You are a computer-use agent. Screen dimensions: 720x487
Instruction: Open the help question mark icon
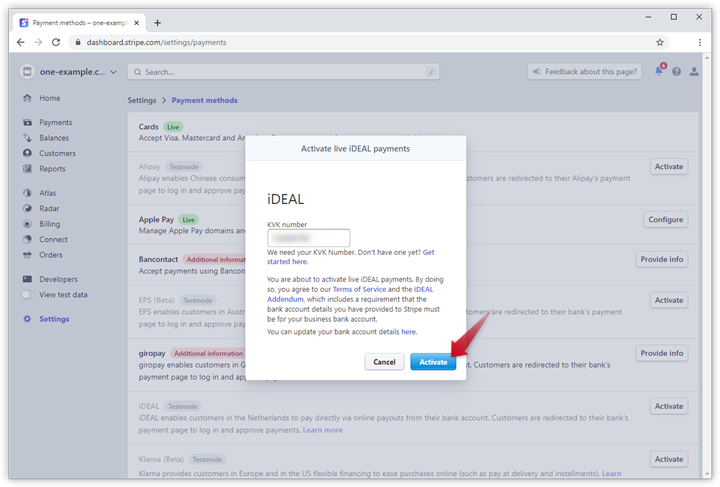pos(677,72)
